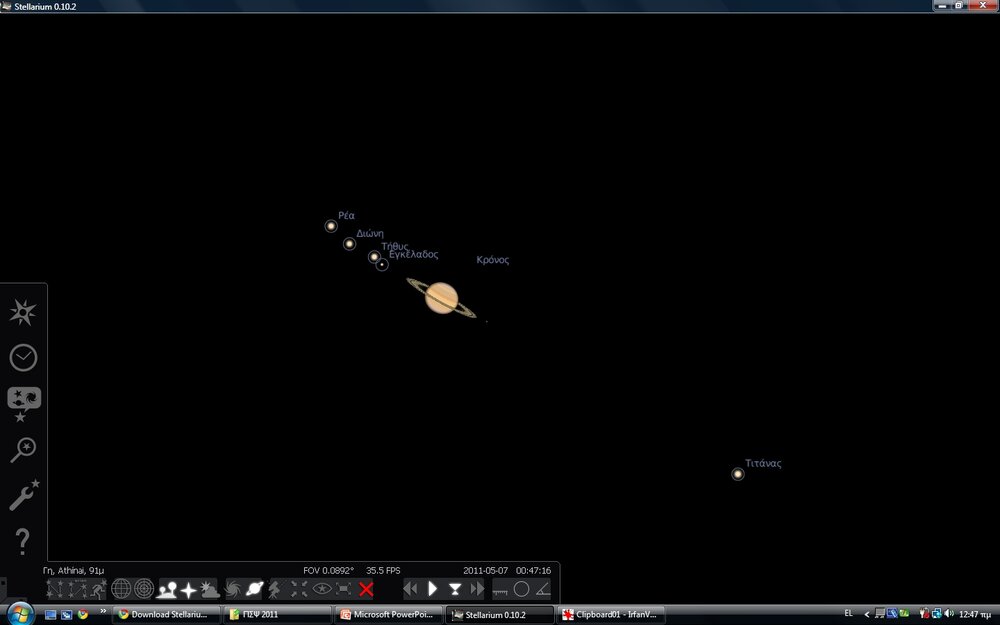Screen dimensions: 1000x625
Task: Open the Date/Time window clock icon
Action: pyautogui.click(x=22, y=357)
